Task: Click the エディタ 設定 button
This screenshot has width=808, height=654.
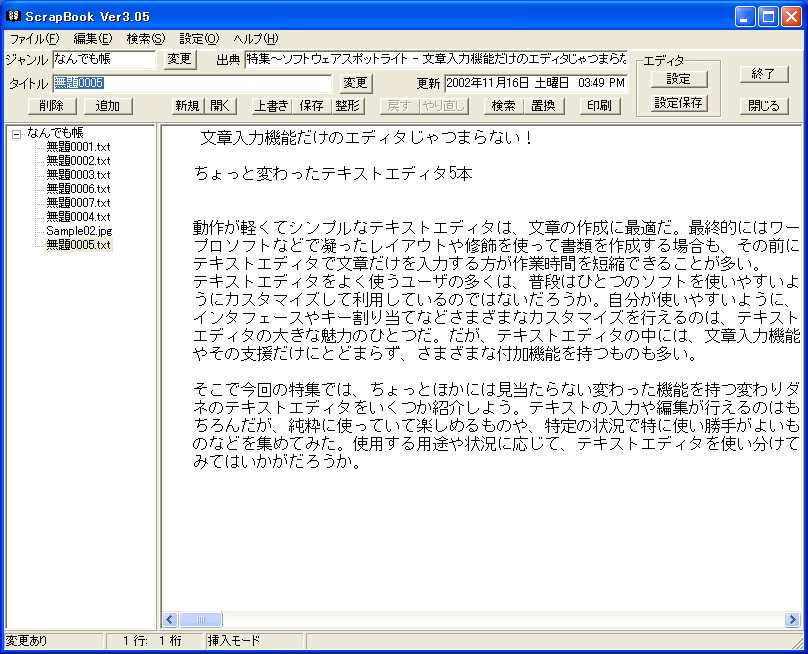Action: point(679,79)
